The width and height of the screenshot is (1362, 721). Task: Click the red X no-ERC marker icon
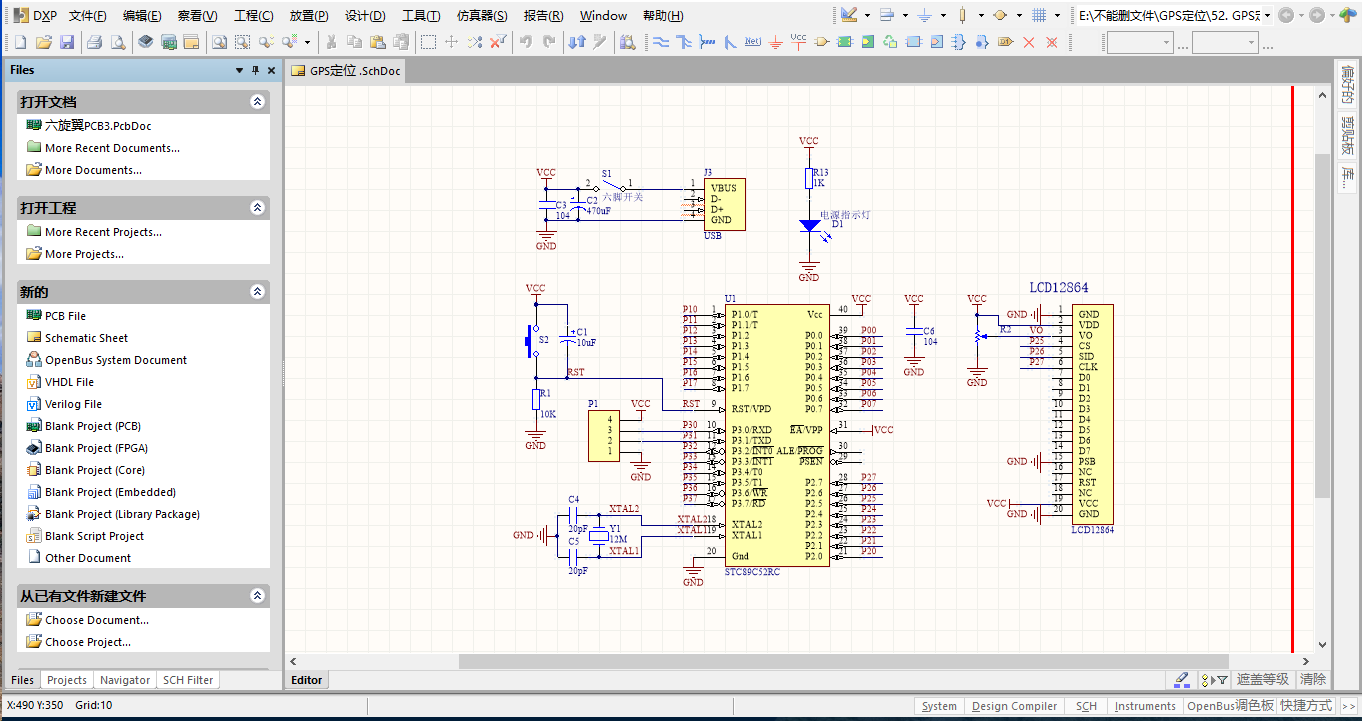tap(1028, 42)
